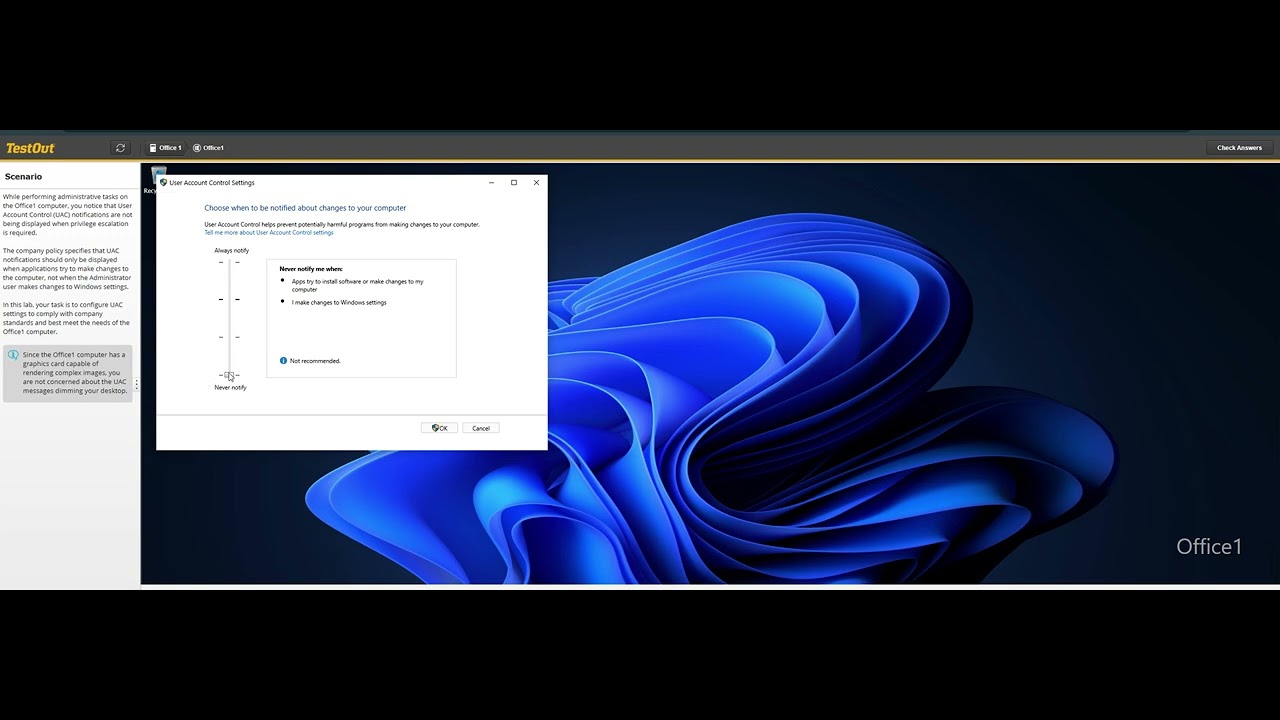Select the Office1 computer breadcrumb

208,148
